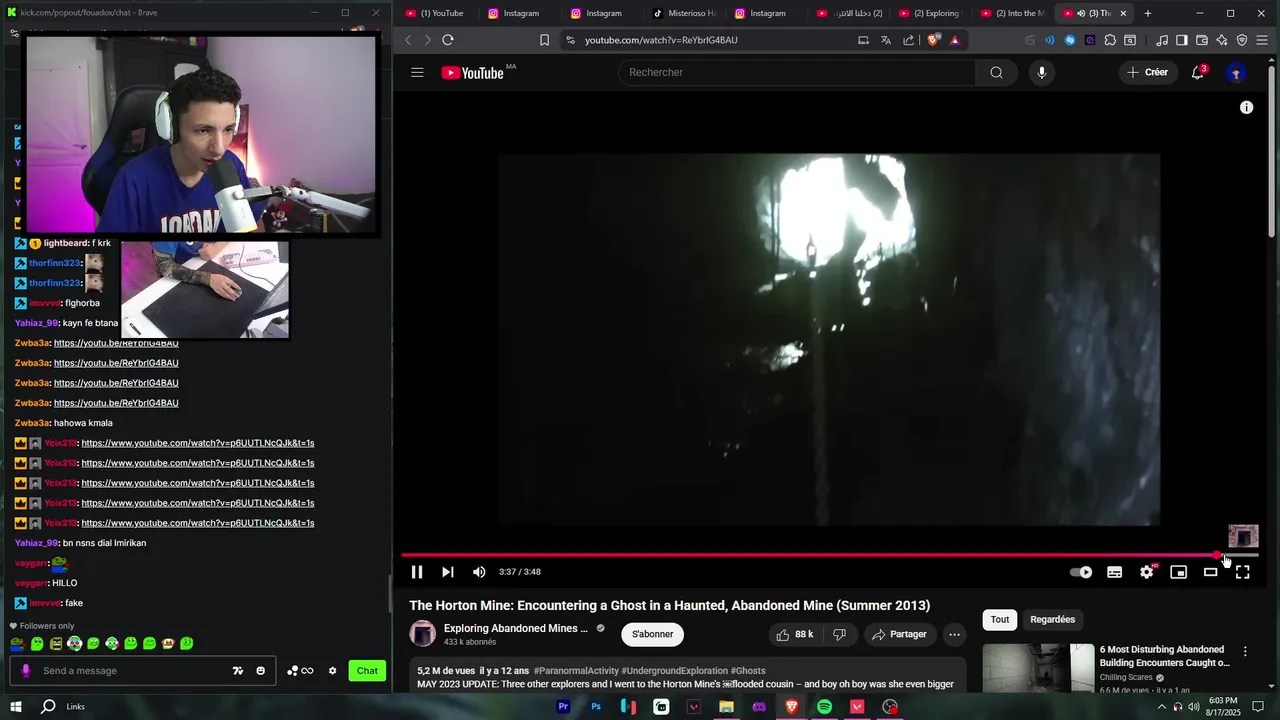Open the 6 Most Disturbing video thumbnail

1038,667
